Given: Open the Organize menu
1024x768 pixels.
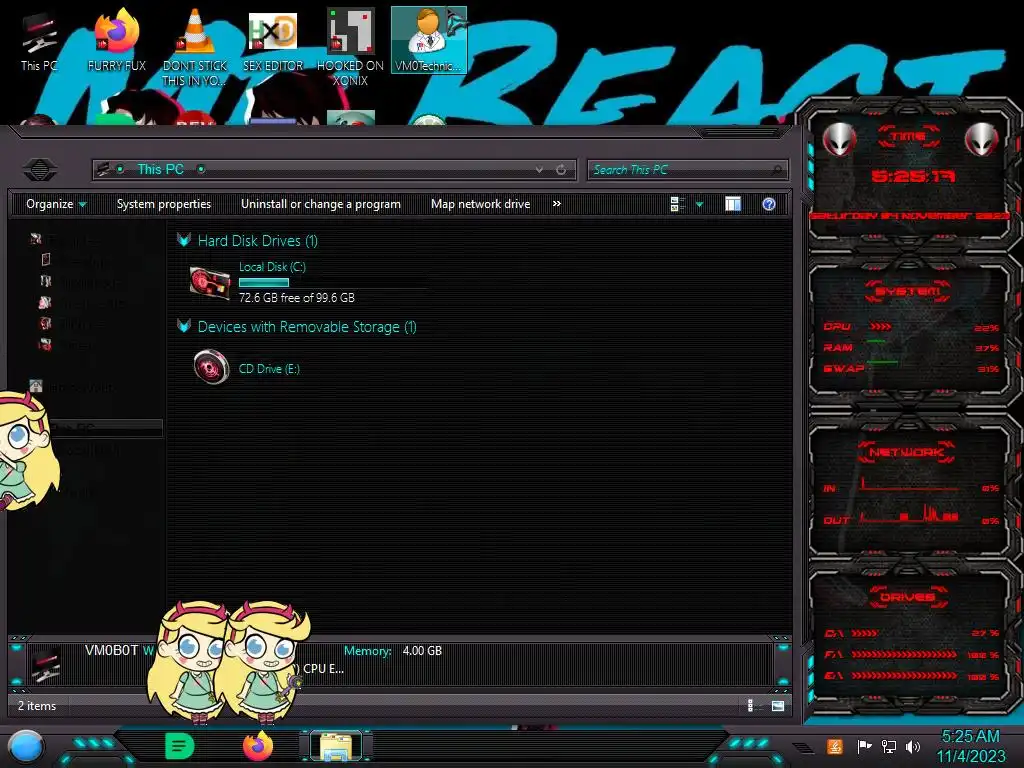Looking at the screenshot, I should (56, 204).
